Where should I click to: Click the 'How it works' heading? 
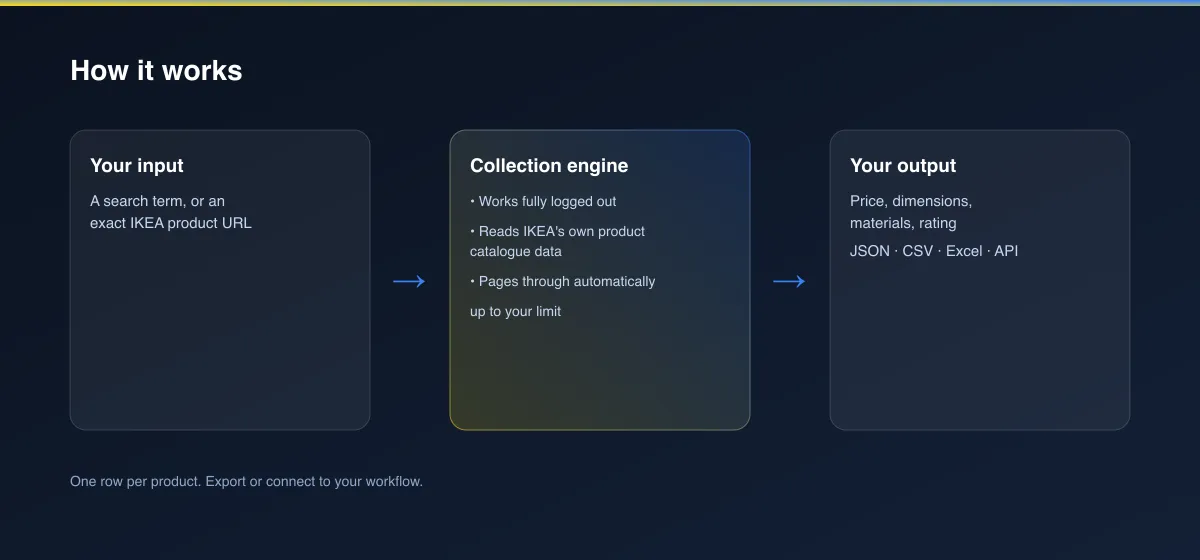(156, 70)
